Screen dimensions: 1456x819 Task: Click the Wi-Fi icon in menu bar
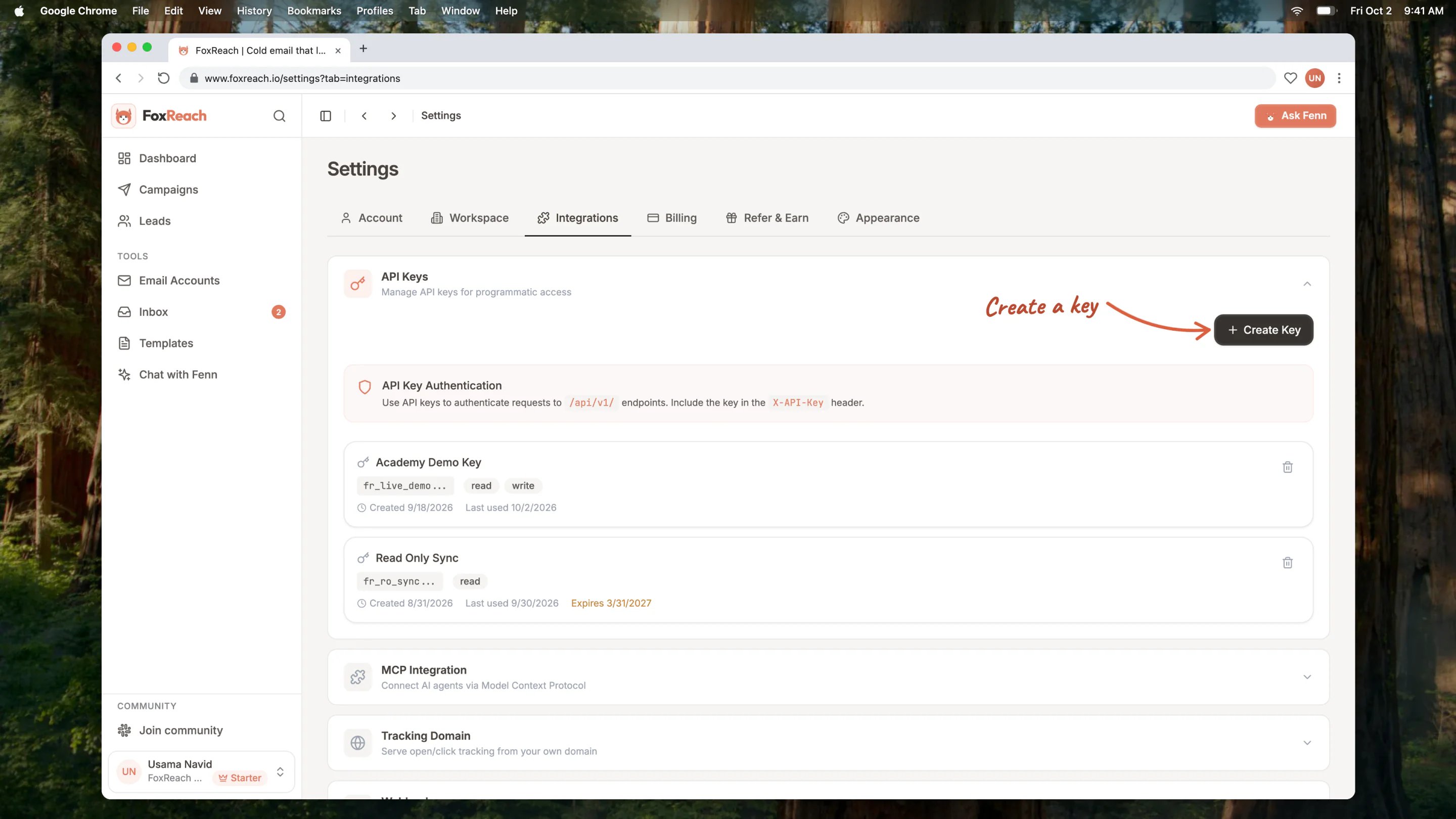(1297, 11)
